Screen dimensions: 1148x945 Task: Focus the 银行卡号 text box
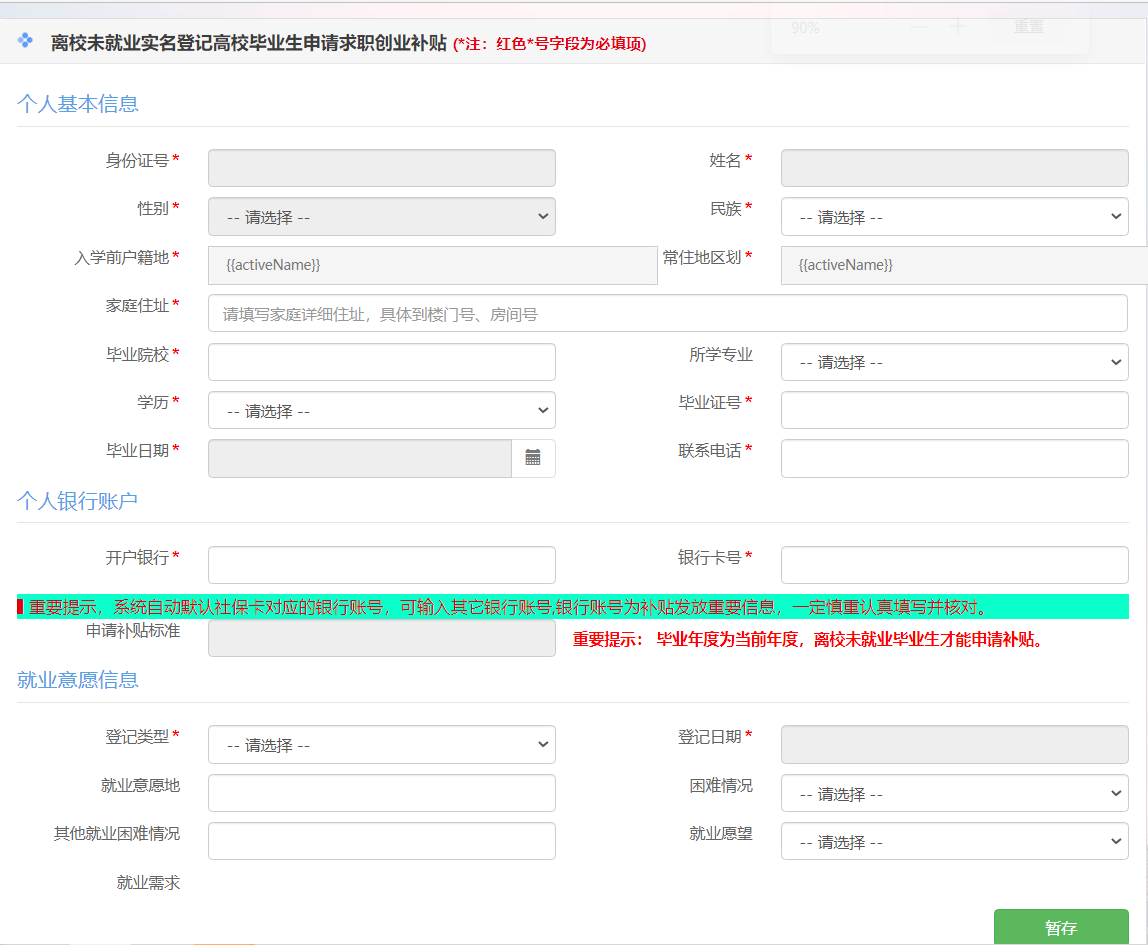tap(954, 565)
